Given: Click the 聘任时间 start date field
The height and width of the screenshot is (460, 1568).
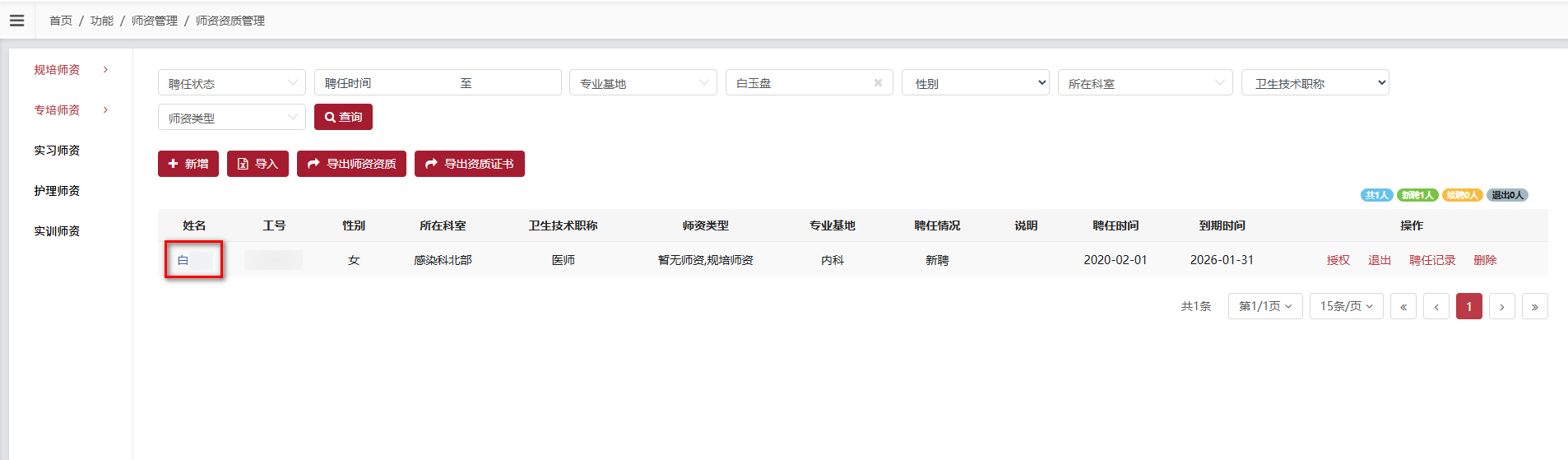Looking at the screenshot, I should tap(387, 83).
